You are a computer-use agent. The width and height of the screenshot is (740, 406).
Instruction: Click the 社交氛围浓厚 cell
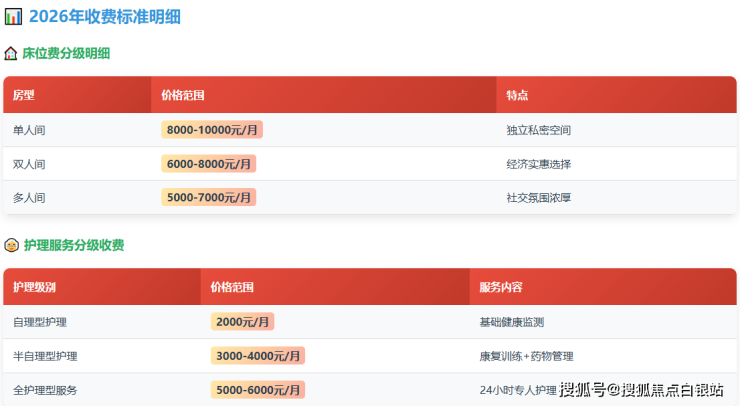538,197
